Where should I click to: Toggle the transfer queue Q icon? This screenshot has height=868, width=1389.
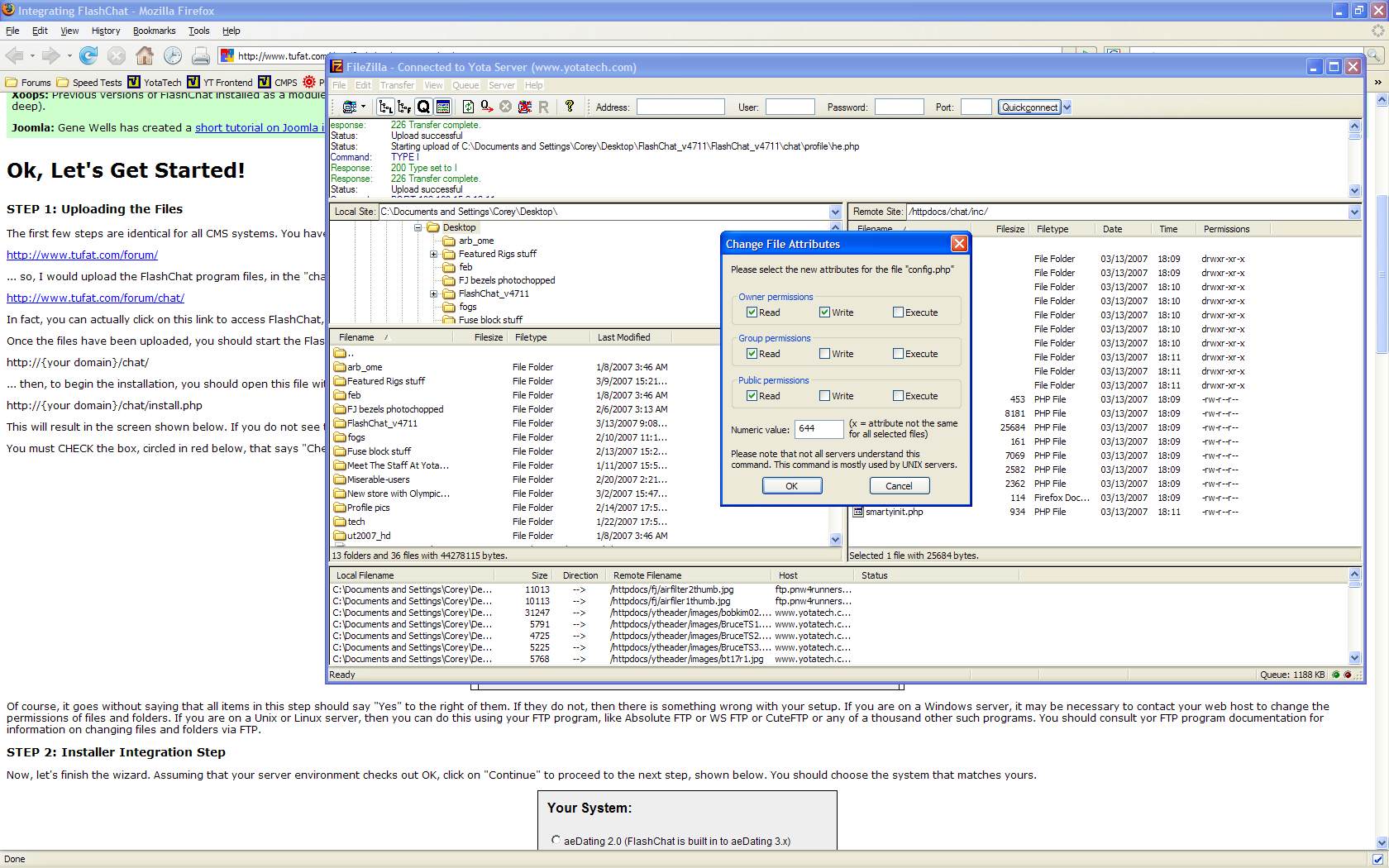coord(423,107)
